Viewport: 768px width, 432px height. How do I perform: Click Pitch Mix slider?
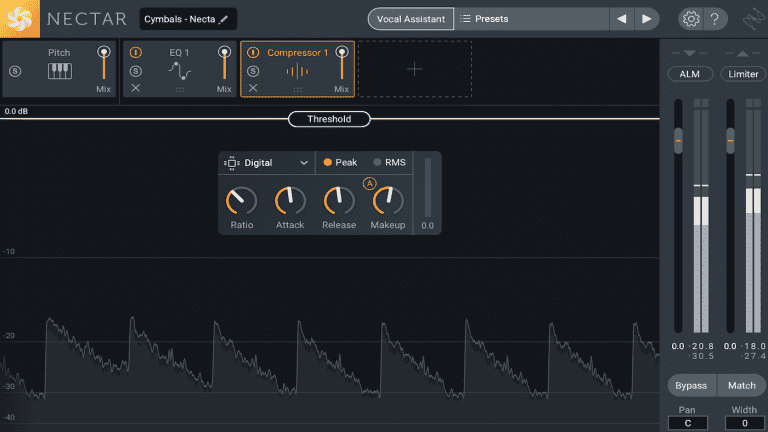pyautogui.click(x=104, y=64)
